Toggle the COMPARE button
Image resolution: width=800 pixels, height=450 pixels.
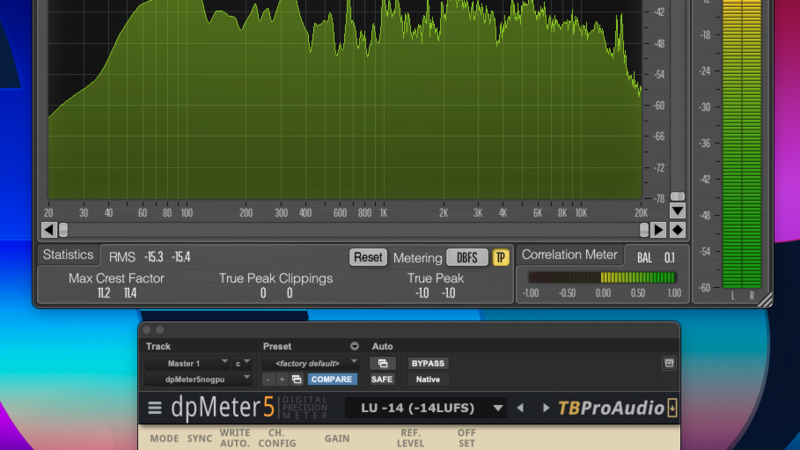tap(331, 380)
